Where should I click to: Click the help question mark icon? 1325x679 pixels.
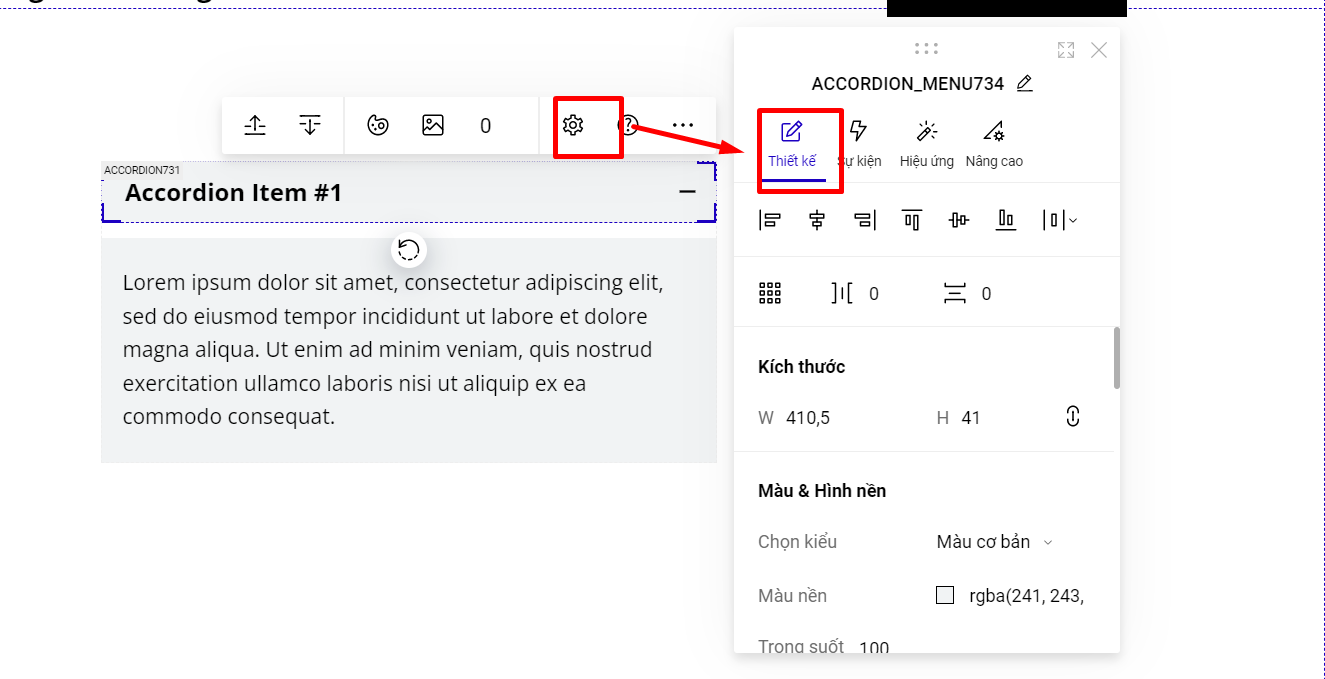click(628, 125)
